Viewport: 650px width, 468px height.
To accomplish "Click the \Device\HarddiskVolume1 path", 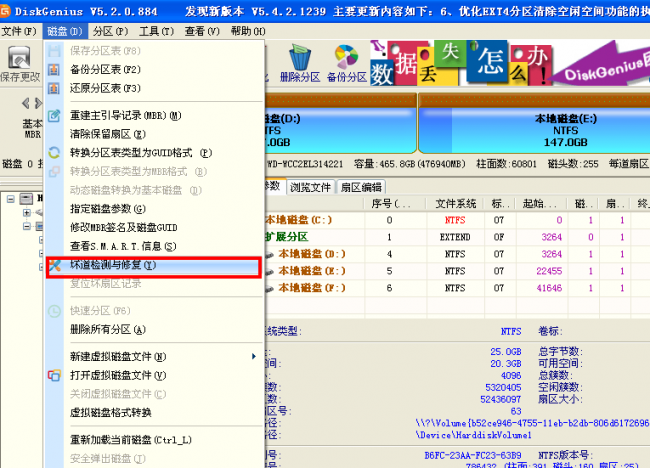I will pos(473,435).
